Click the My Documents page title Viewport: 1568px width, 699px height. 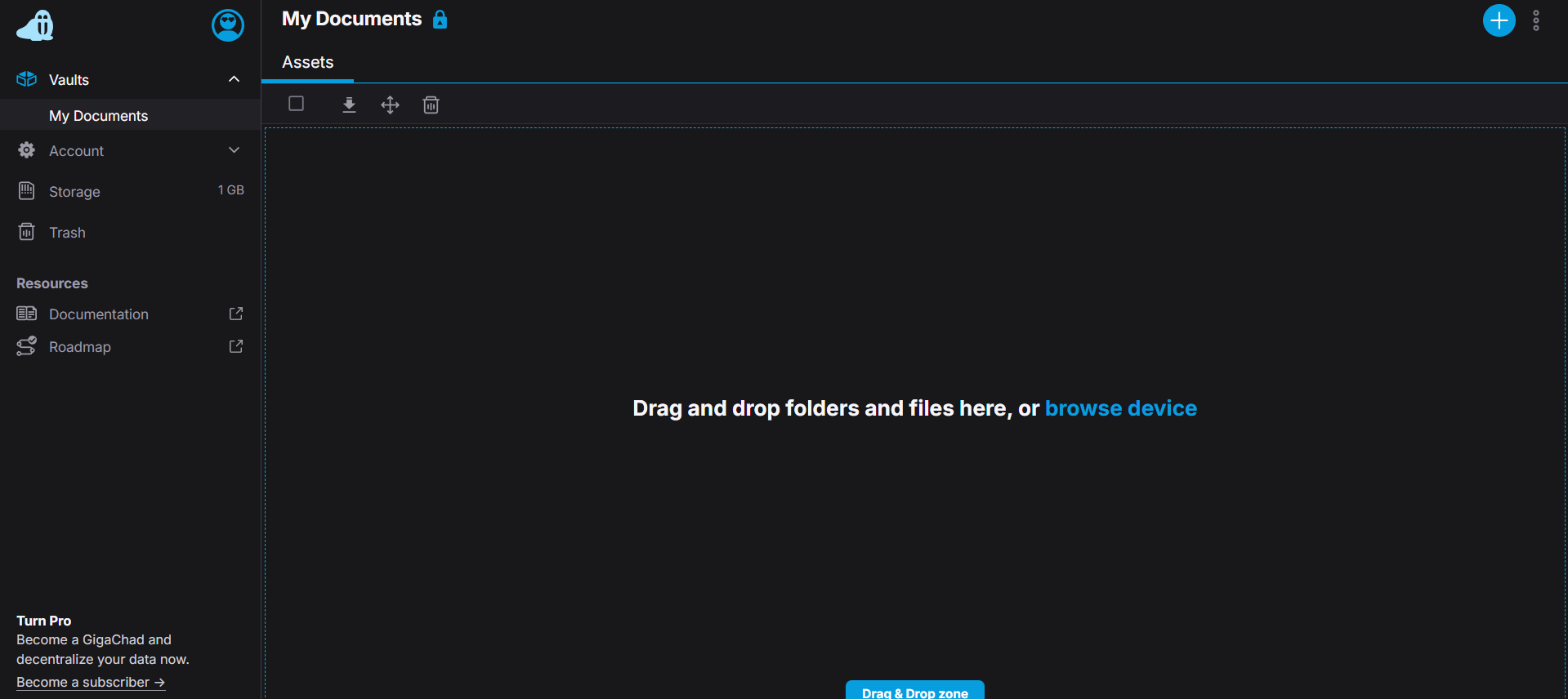pyautogui.click(x=352, y=19)
